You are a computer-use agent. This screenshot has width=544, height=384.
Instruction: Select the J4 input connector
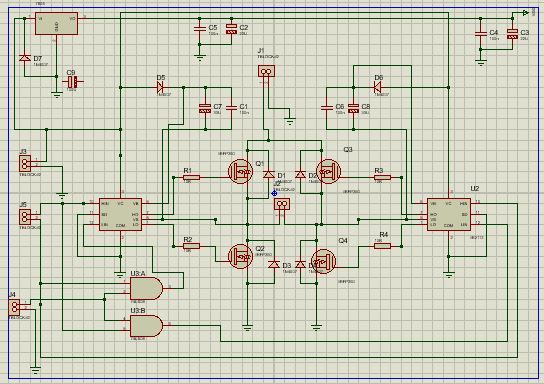[x=14, y=307]
